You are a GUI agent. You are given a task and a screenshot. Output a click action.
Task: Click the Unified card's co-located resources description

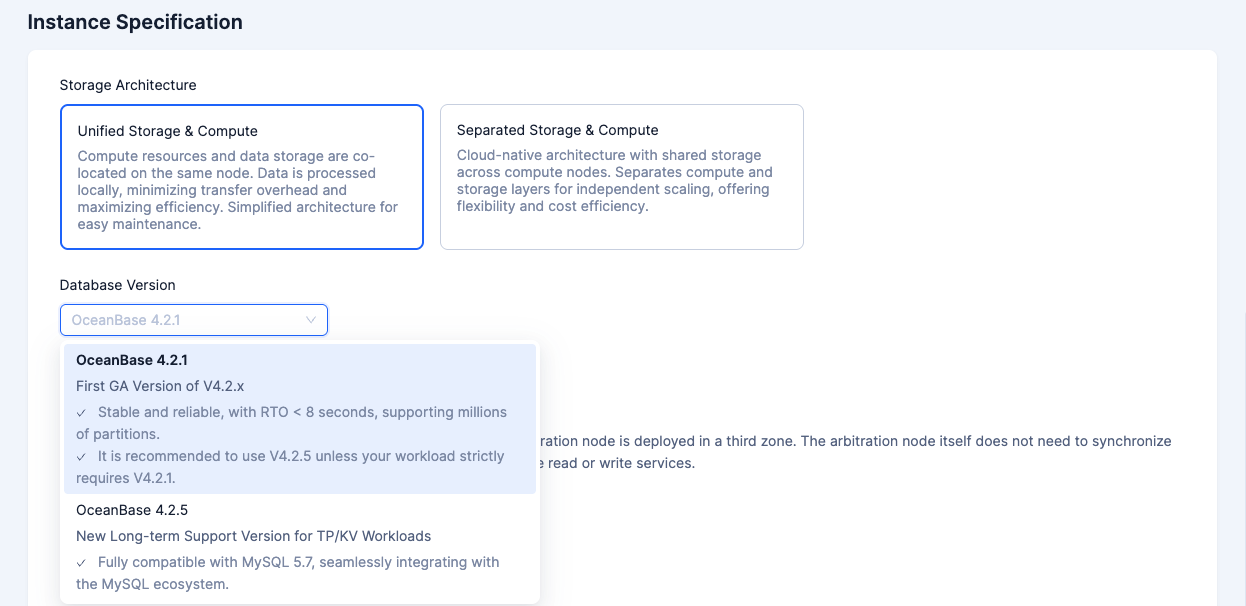tap(237, 190)
